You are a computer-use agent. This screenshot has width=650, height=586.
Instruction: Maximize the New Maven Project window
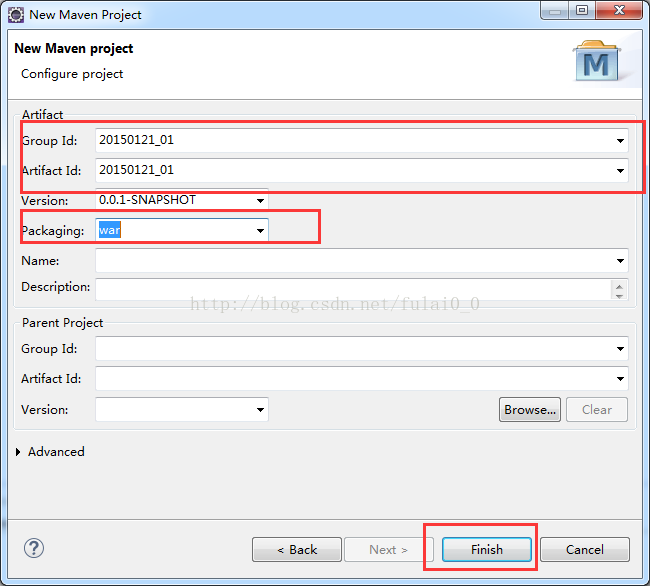point(582,10)
